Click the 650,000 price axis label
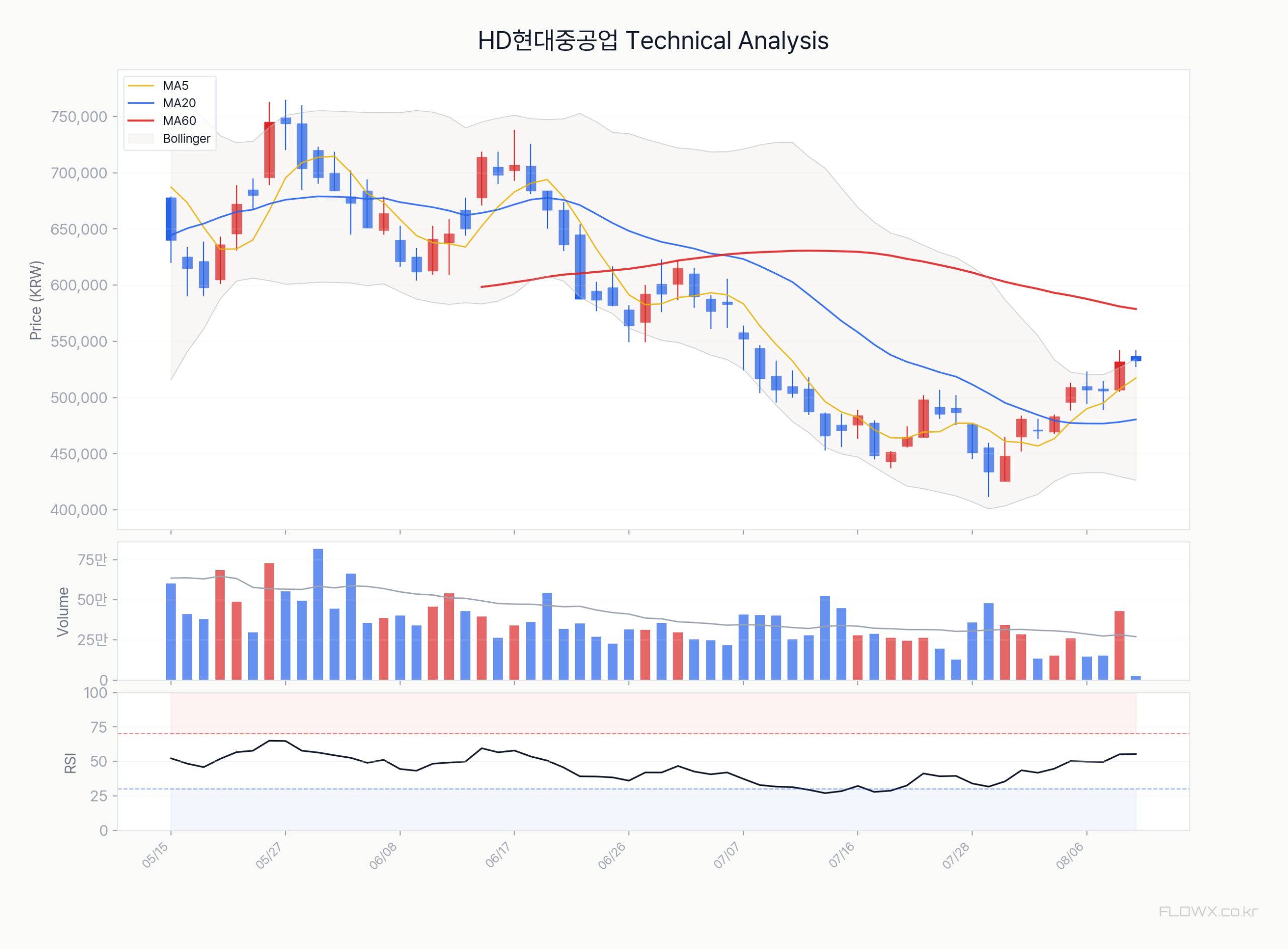Image resolution: width=1288 pixels, height=949 pixels. (x=79, y=230)
